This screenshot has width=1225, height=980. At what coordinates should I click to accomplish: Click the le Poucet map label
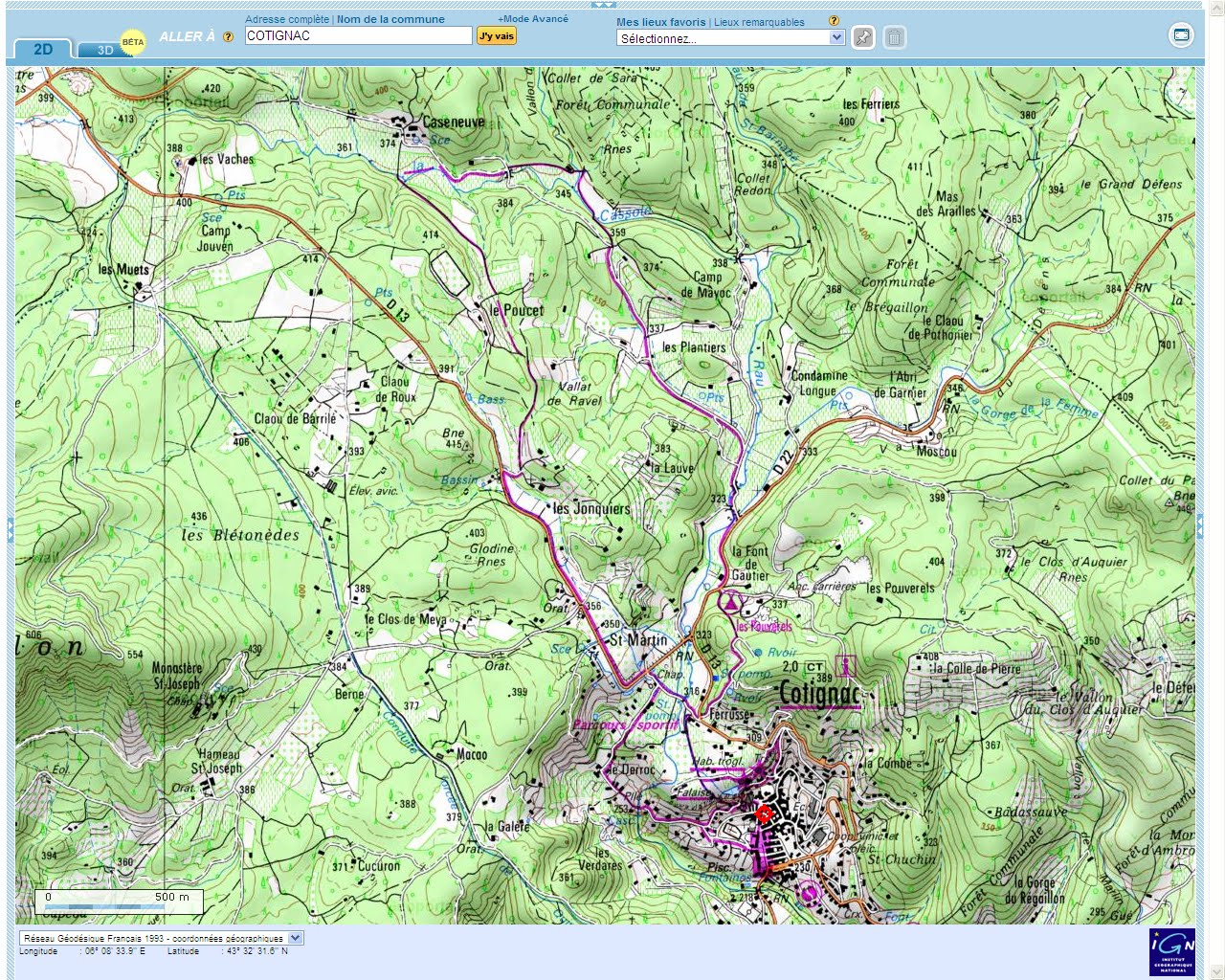(x=517, y=310)
